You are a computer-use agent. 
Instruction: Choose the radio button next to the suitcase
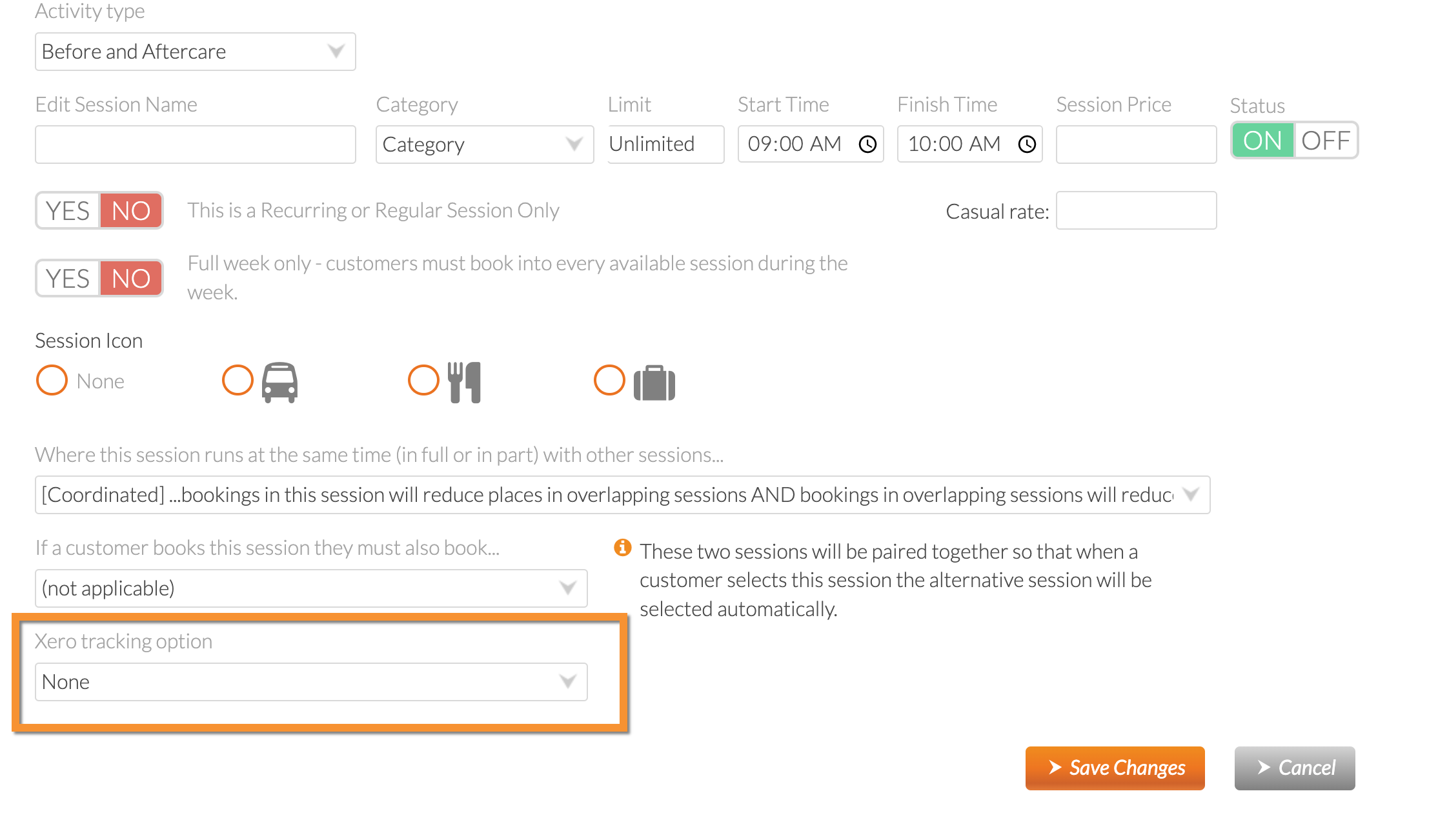[609, 380]
